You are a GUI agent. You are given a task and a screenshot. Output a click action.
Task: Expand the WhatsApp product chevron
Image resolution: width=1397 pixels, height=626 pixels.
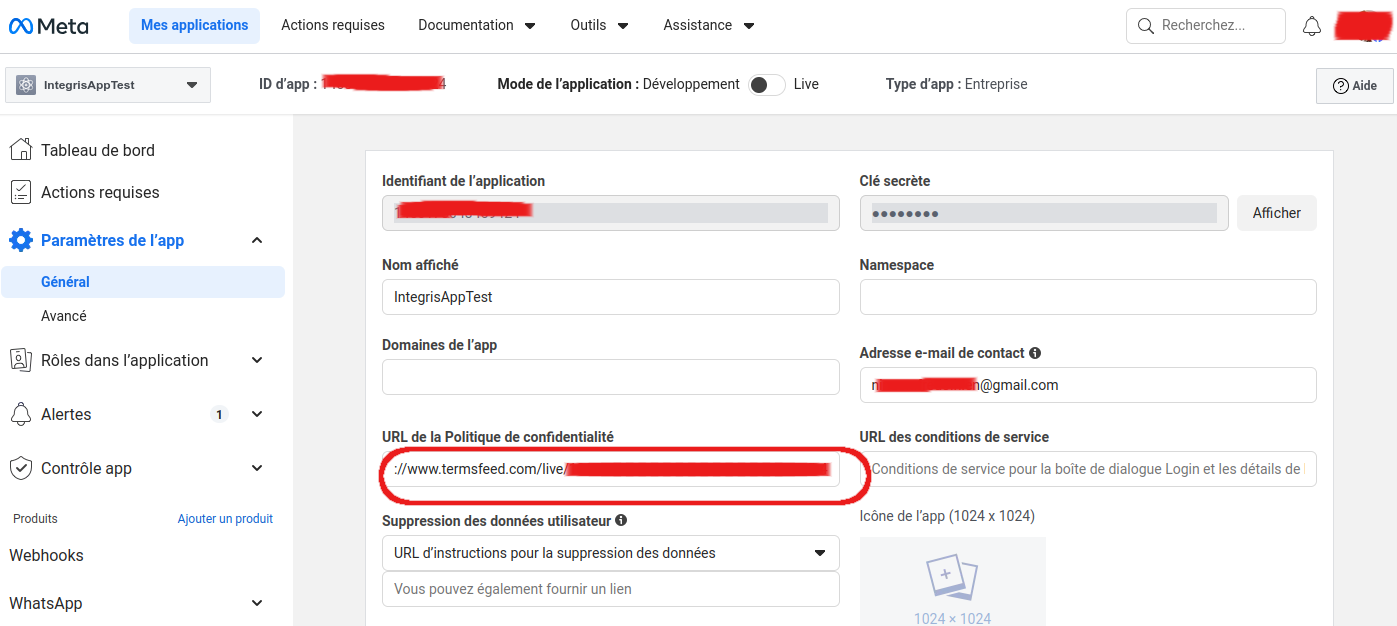tap(257, 603)
